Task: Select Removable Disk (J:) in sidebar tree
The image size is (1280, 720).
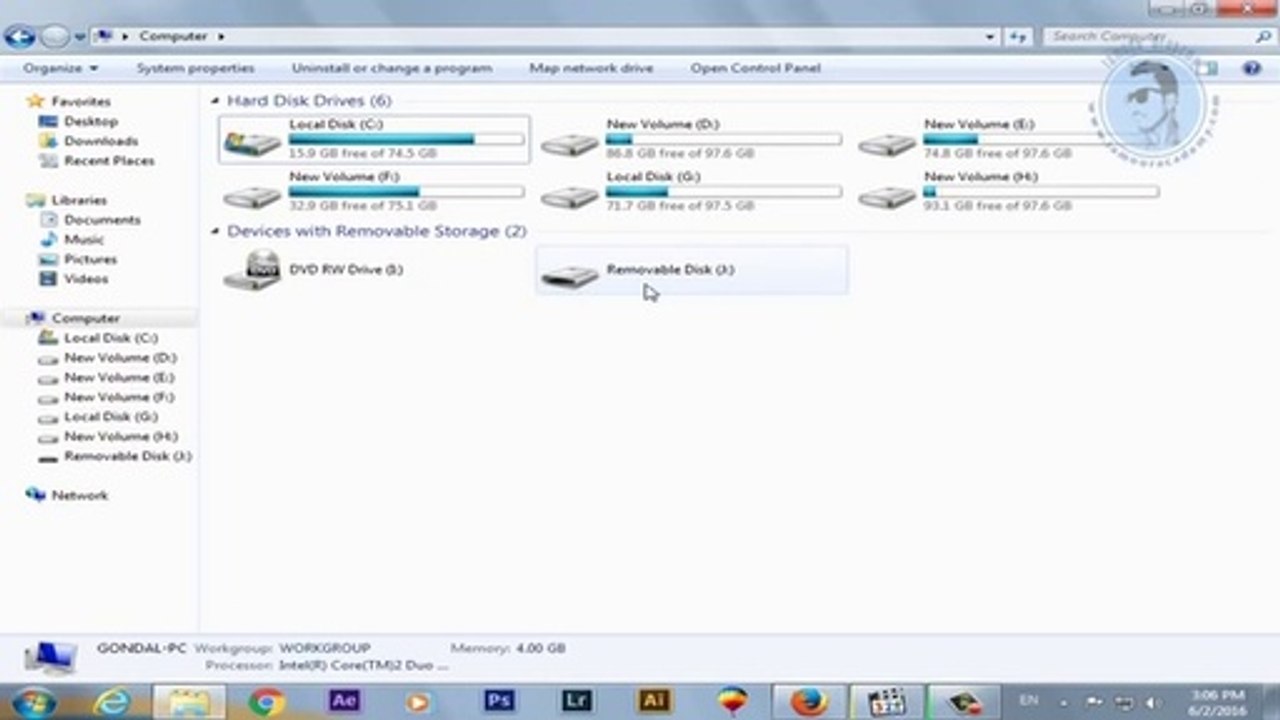Action: pyautogui.click(x=127, y=456)
